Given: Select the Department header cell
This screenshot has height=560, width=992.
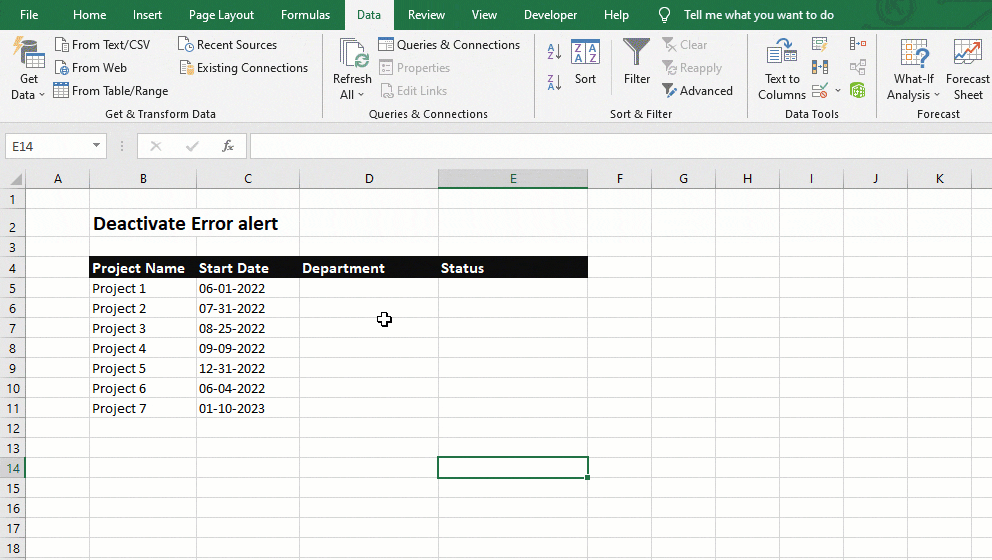Looking at the screenshot, I should pyautogui.click(x=369, y=268).
